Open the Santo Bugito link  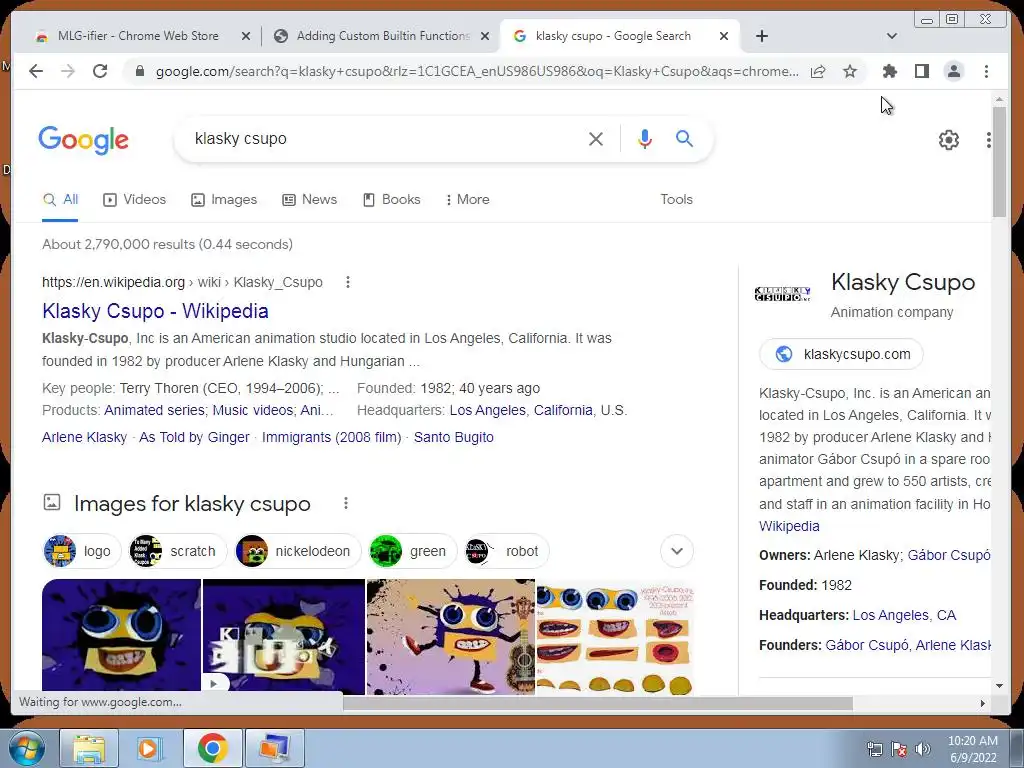453,438
